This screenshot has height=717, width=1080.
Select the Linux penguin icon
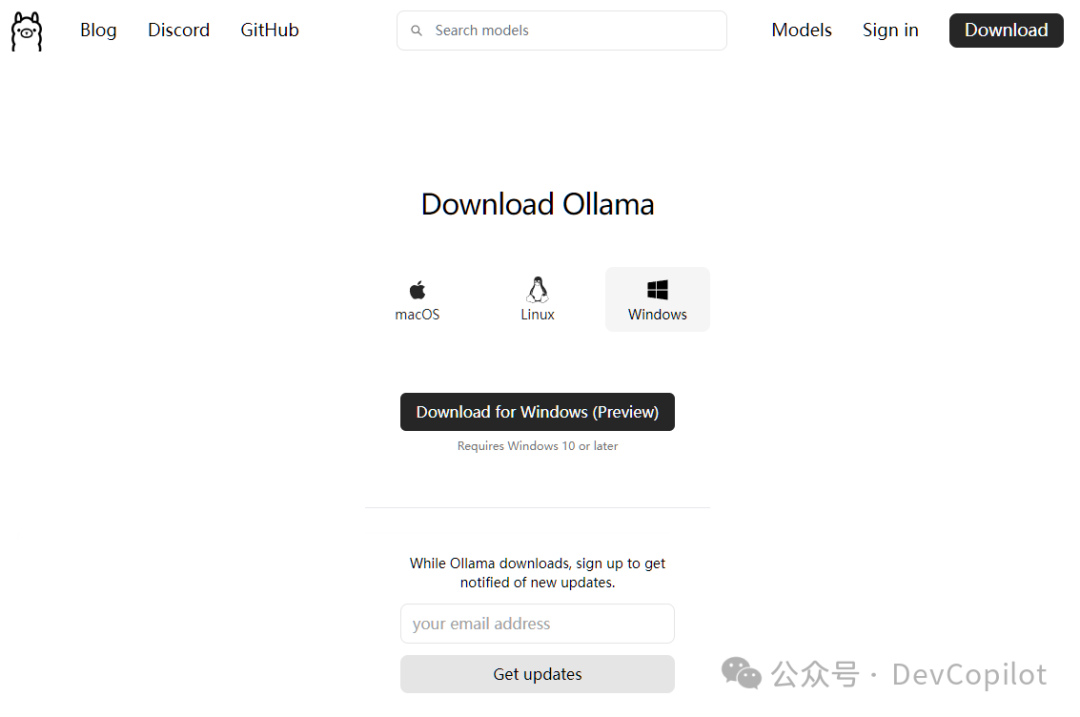click(x=537, y=290)
